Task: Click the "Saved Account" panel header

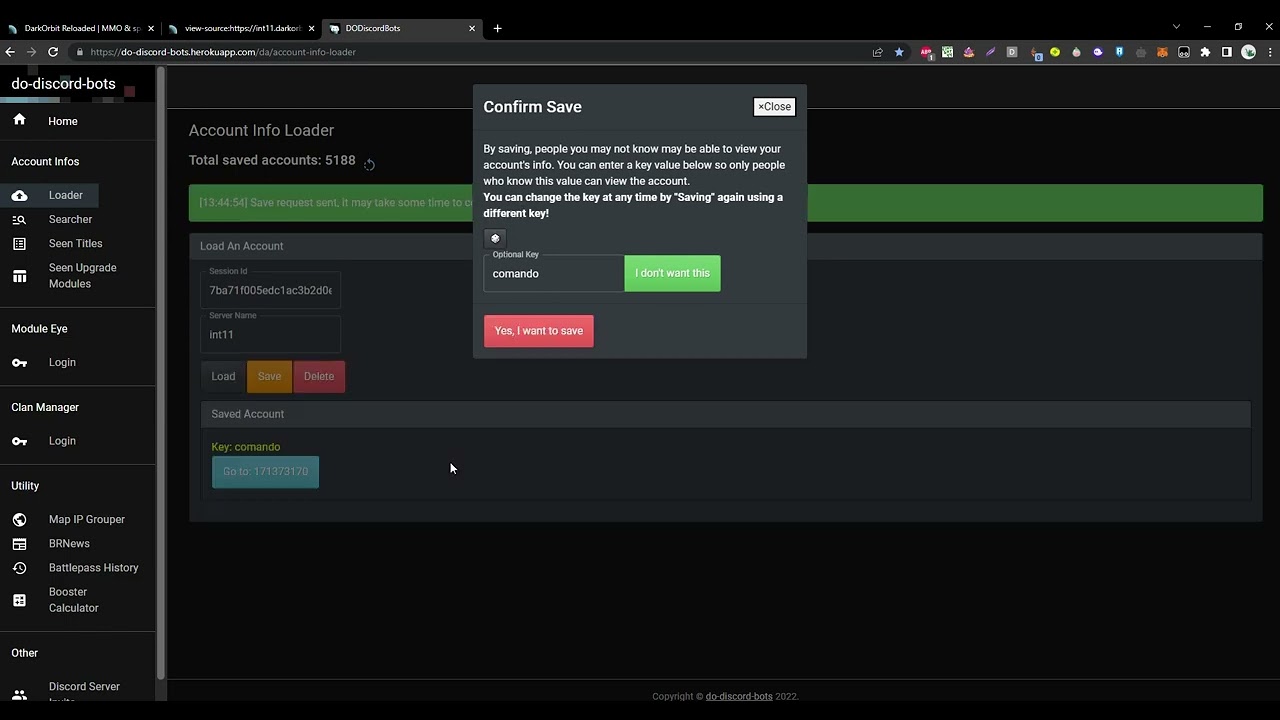Action: (726, 414)
